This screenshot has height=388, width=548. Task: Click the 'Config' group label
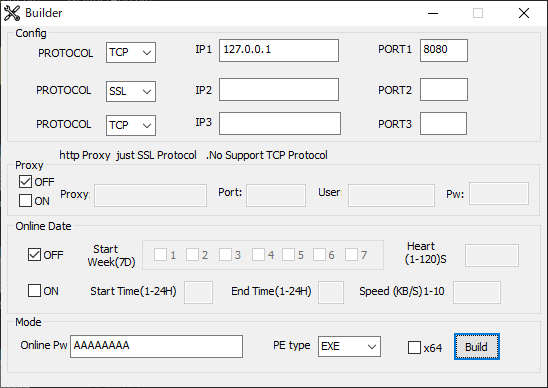(31, 33)
